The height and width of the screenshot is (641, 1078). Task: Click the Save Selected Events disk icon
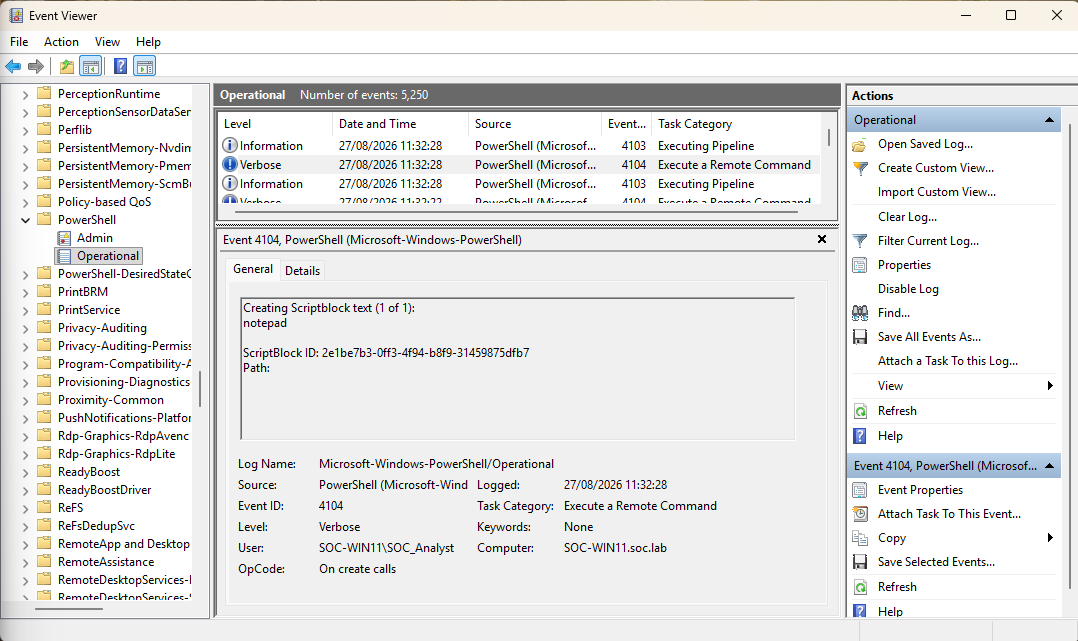(860, 562)
